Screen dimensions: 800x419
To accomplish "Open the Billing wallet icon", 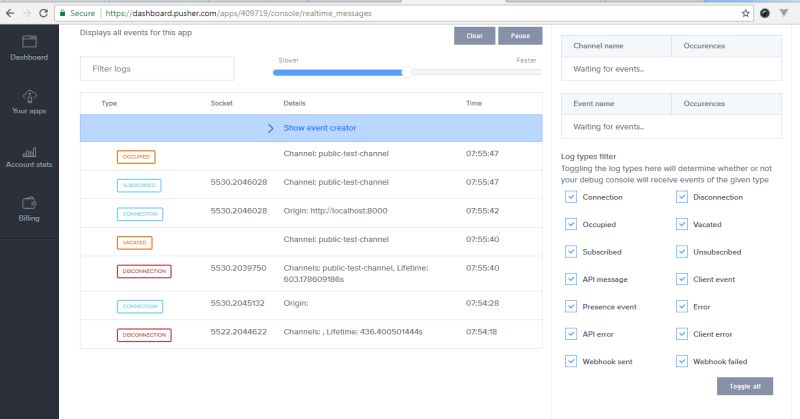I will [x=29, y=203].
